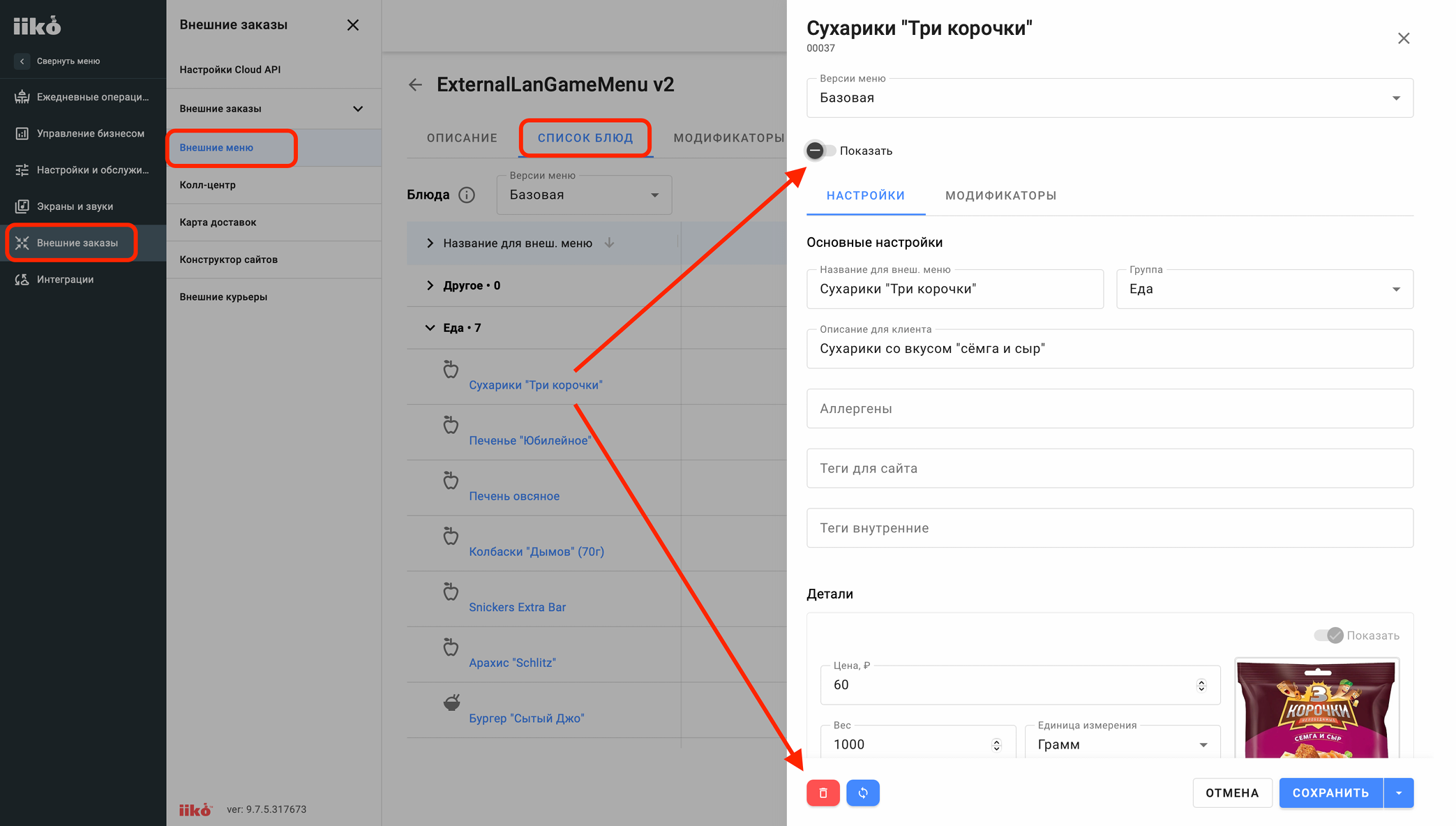Switch to the Модификаторы tab in dish panel
The height and width of the screenshot is (826, 1456).
(1000, 196)
